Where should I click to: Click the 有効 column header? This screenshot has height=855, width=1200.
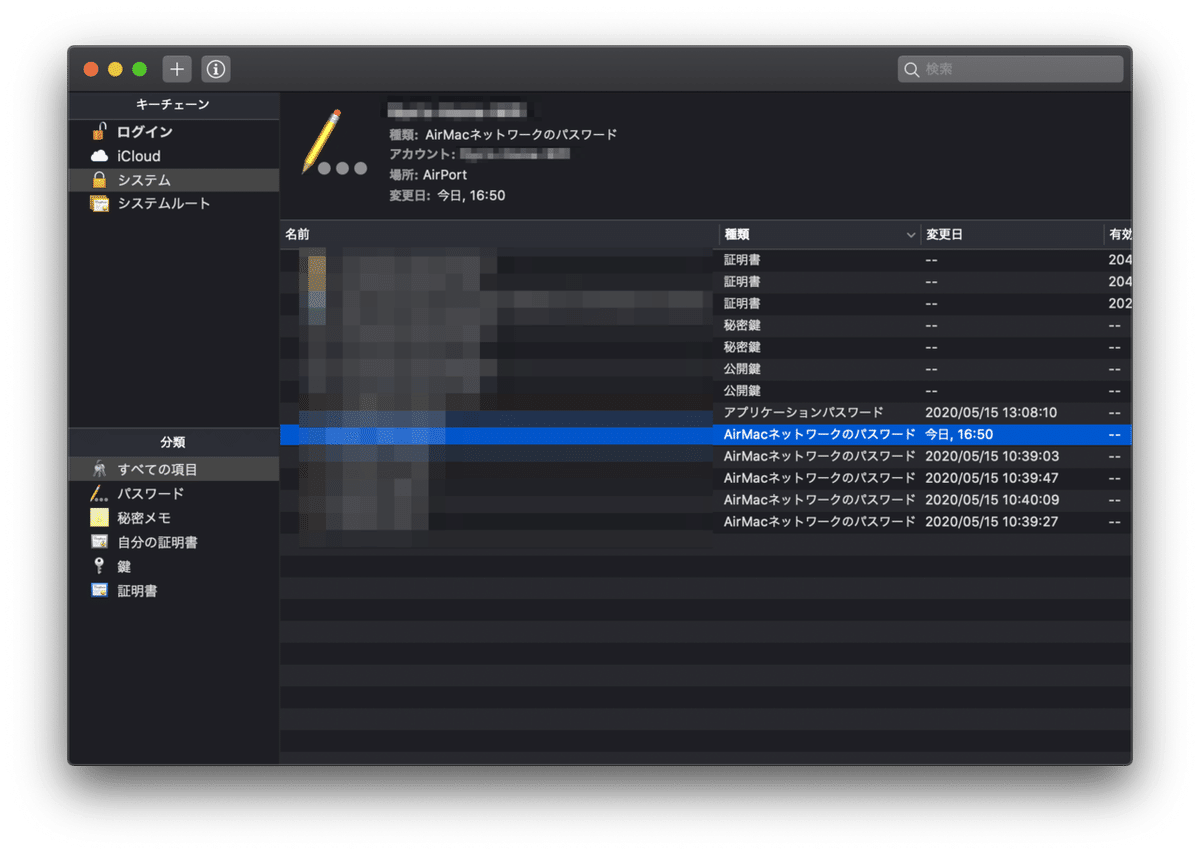tap(1118, 234)
